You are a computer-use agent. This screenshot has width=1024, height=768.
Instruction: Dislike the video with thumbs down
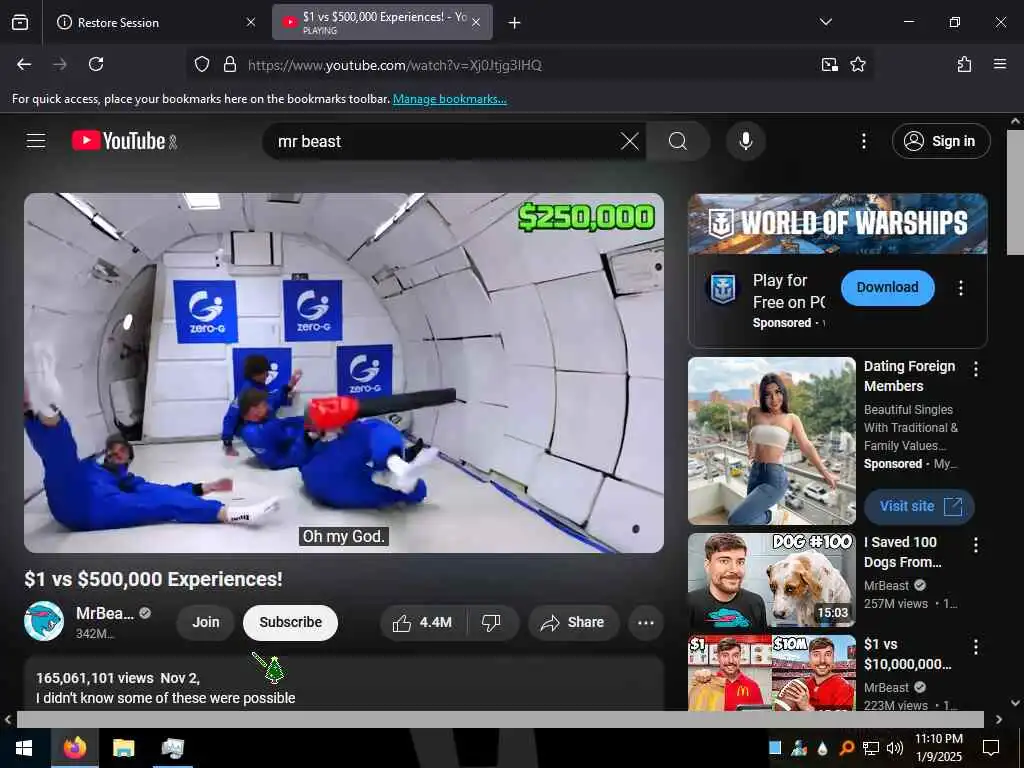point(492,623)
